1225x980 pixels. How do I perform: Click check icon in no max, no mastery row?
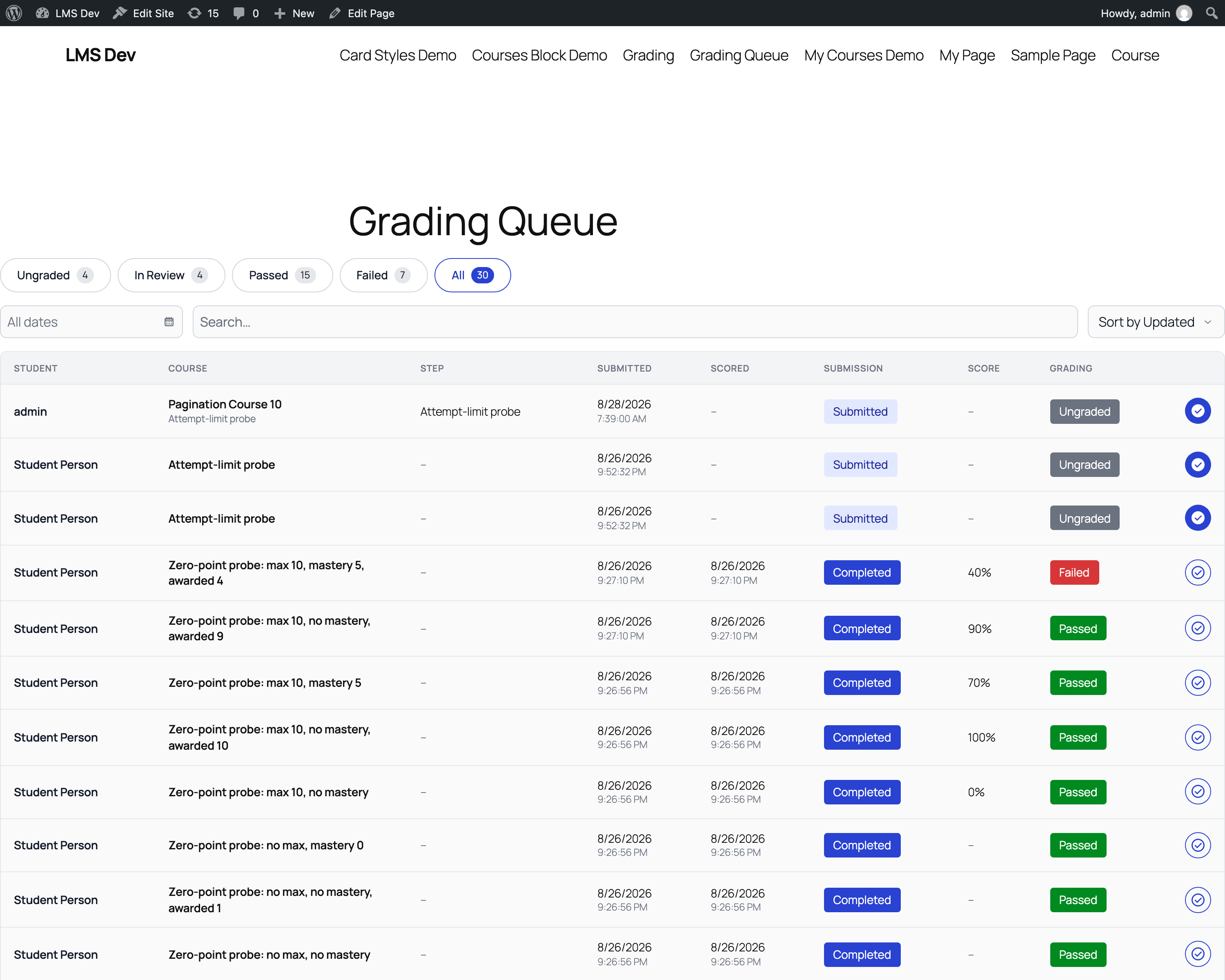coord(1198,954)
